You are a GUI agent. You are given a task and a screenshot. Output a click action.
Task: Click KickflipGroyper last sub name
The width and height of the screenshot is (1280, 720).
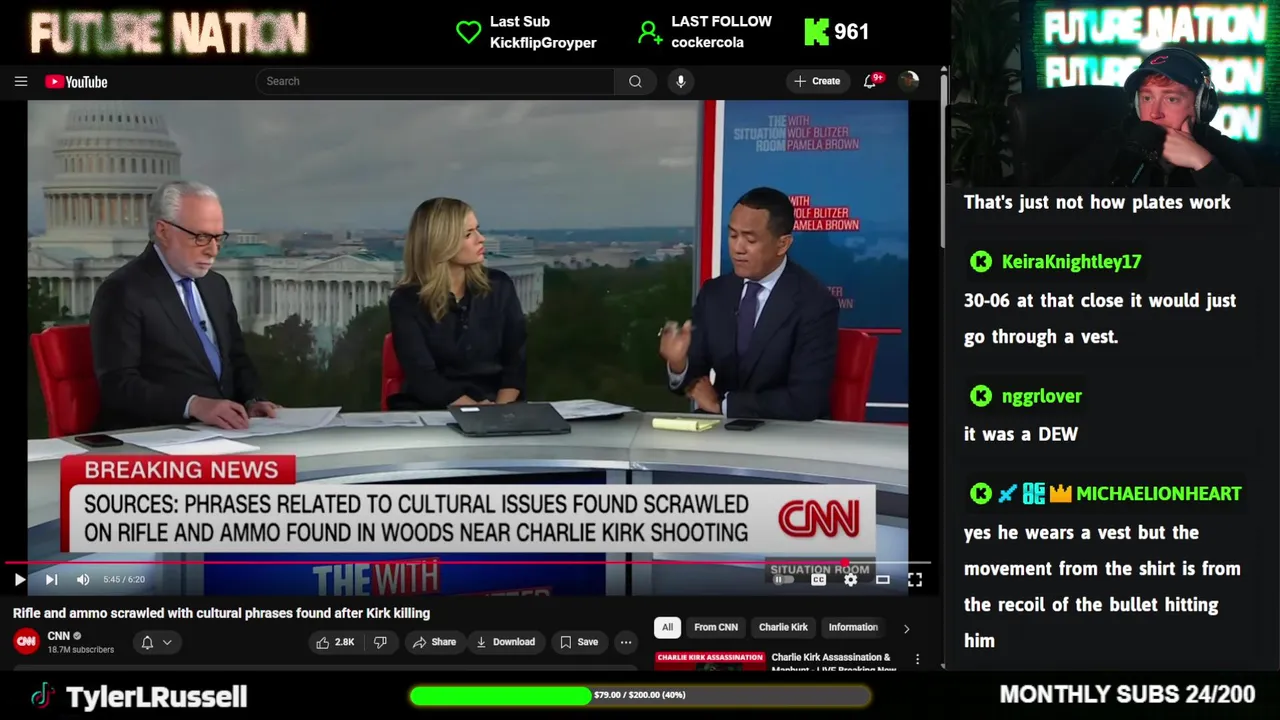543,43
